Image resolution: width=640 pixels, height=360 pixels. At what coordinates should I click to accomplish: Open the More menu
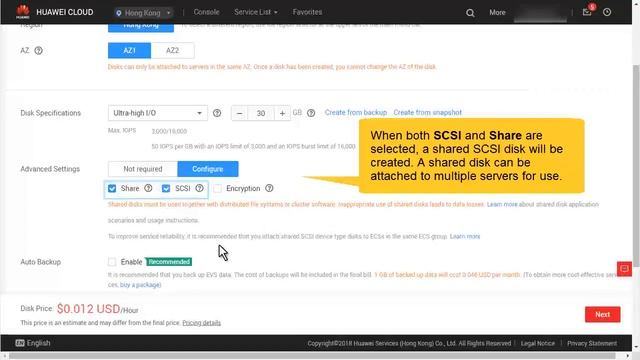point(497,13)
